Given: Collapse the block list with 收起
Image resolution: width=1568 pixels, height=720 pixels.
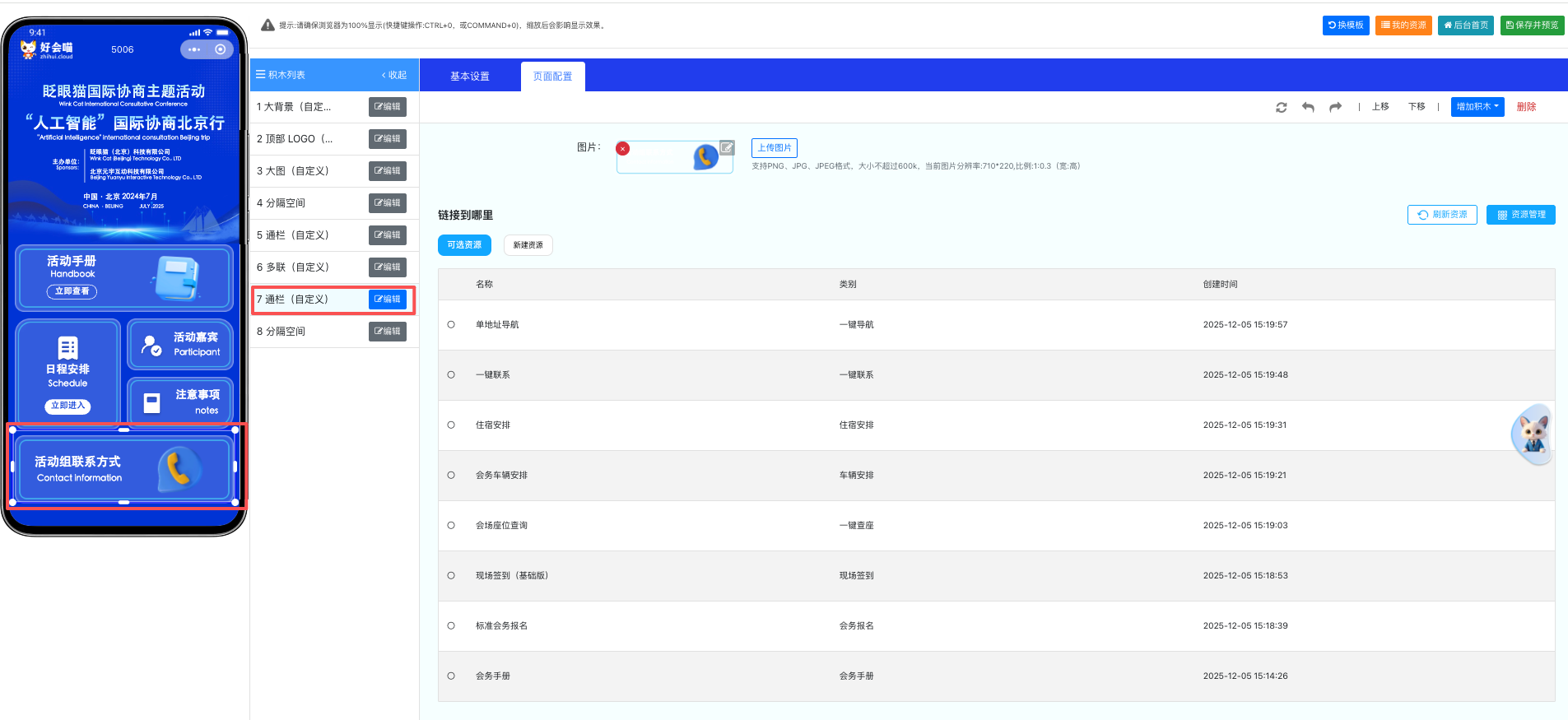Looking at the screenshot, I should coord(394,75).
